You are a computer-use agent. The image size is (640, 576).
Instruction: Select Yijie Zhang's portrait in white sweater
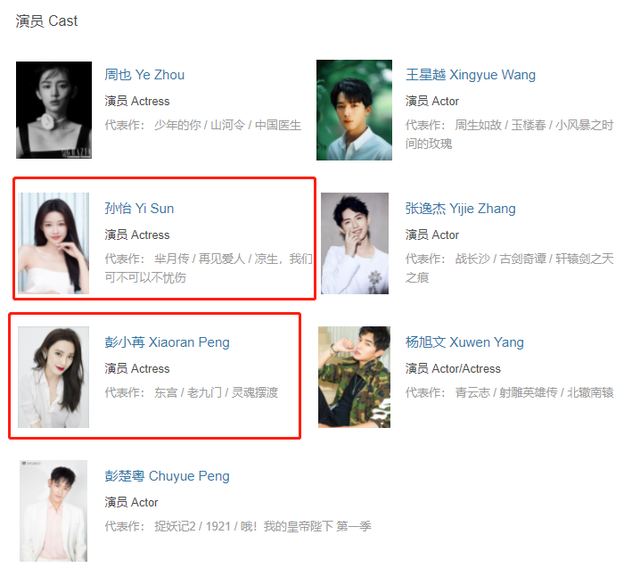pyautogui.click(x=355, y=243)
